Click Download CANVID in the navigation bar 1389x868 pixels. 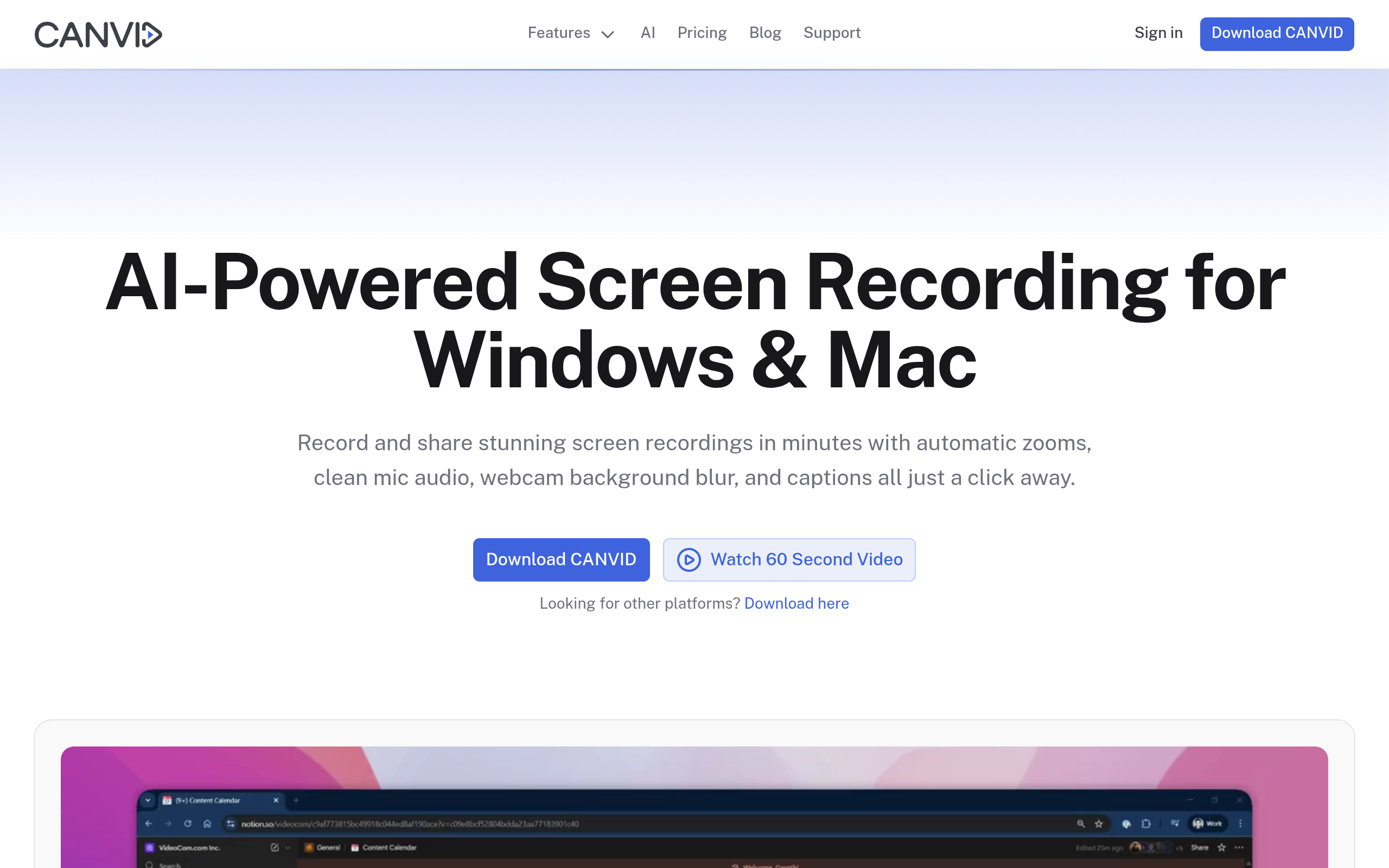tap(1277, 34)
